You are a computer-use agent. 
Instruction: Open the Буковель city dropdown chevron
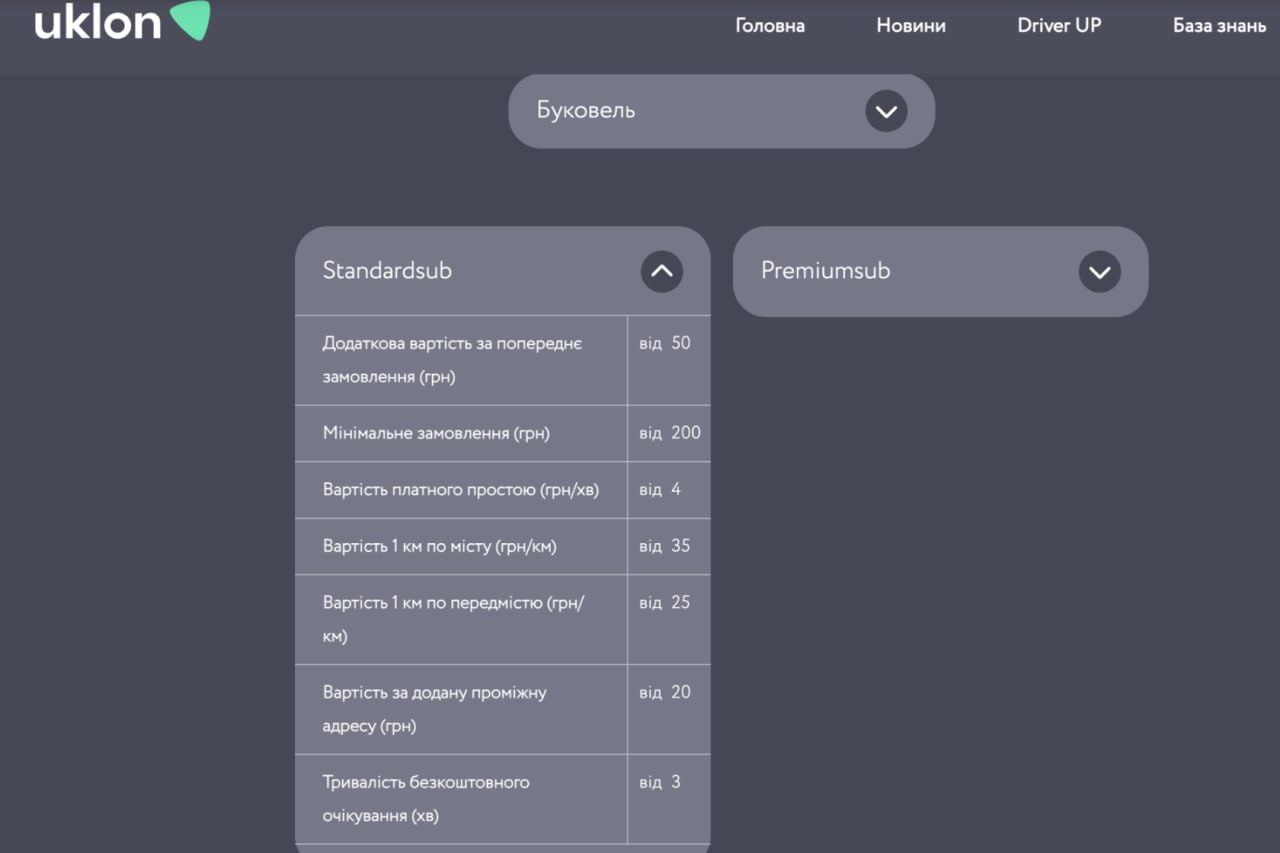tap(886, 111)
